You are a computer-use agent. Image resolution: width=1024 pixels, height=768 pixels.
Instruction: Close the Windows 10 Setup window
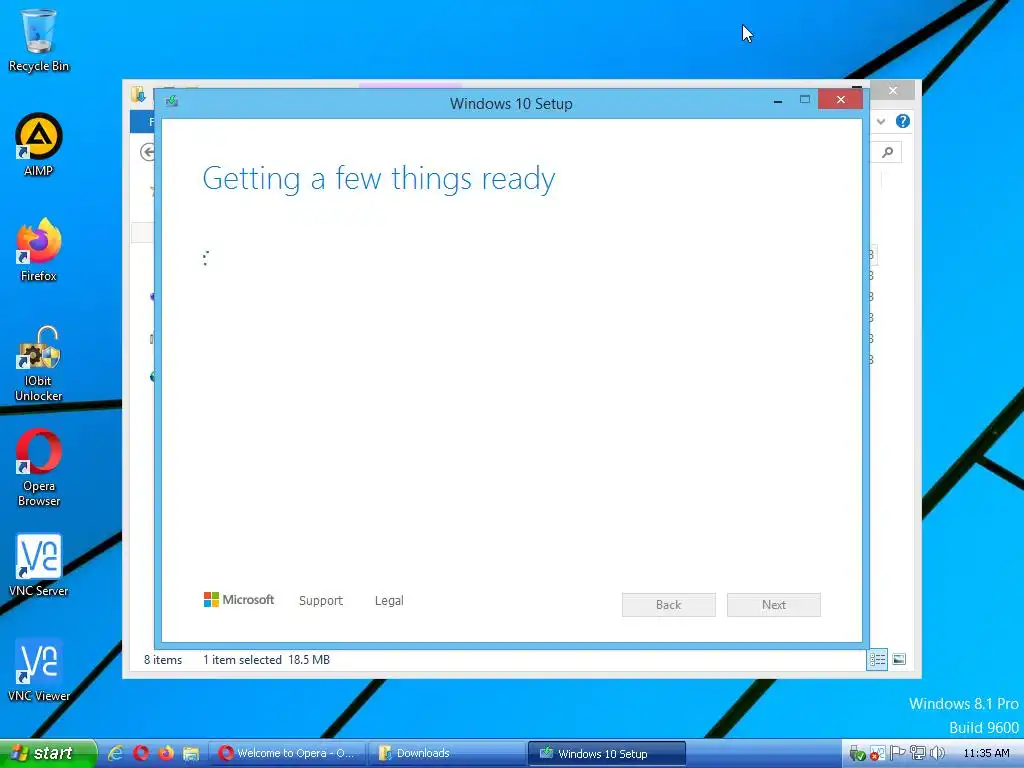coord(840,99)
